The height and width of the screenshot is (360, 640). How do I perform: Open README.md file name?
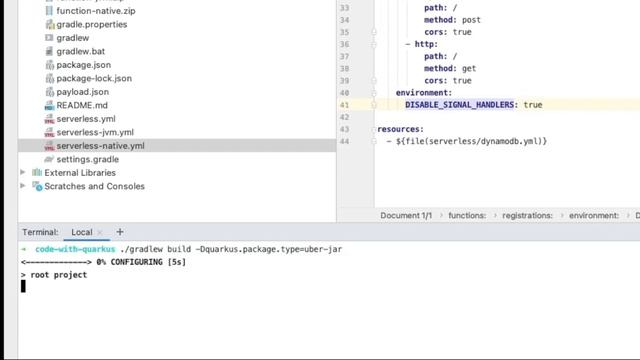82,105
